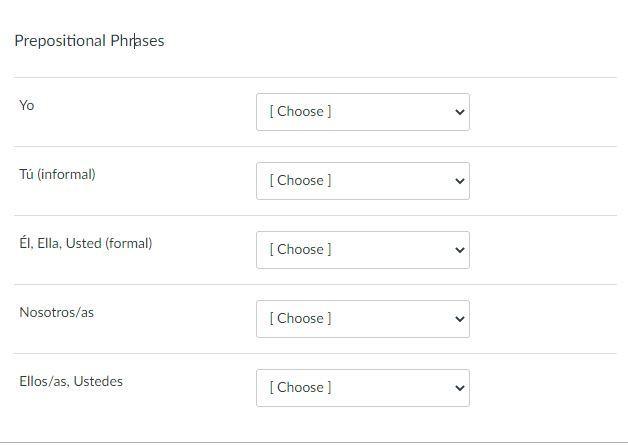Click the chevron arrow in Tú's dropdown
This screenshot has width=628, height=446.
click(x=459, y=181)
